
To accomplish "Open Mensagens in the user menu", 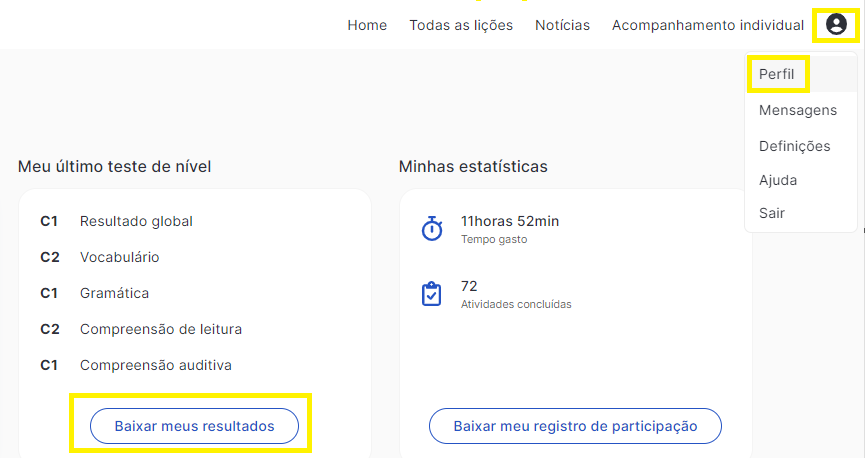I will tap(798, 110).
